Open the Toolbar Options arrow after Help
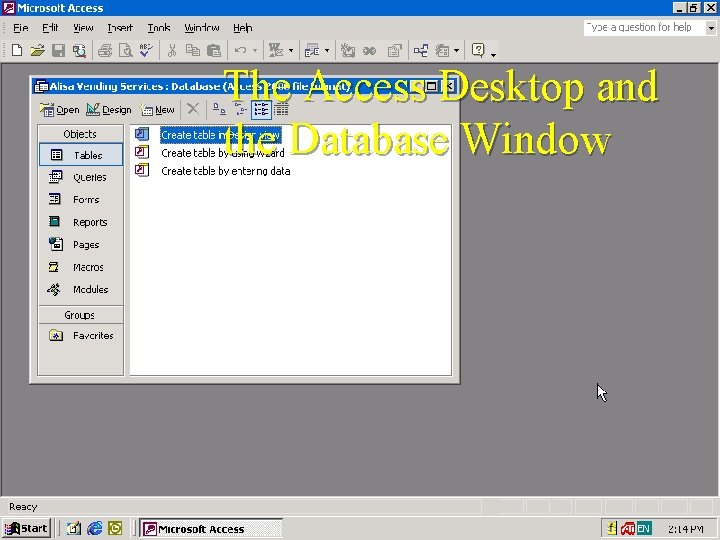 click(494, 54)
